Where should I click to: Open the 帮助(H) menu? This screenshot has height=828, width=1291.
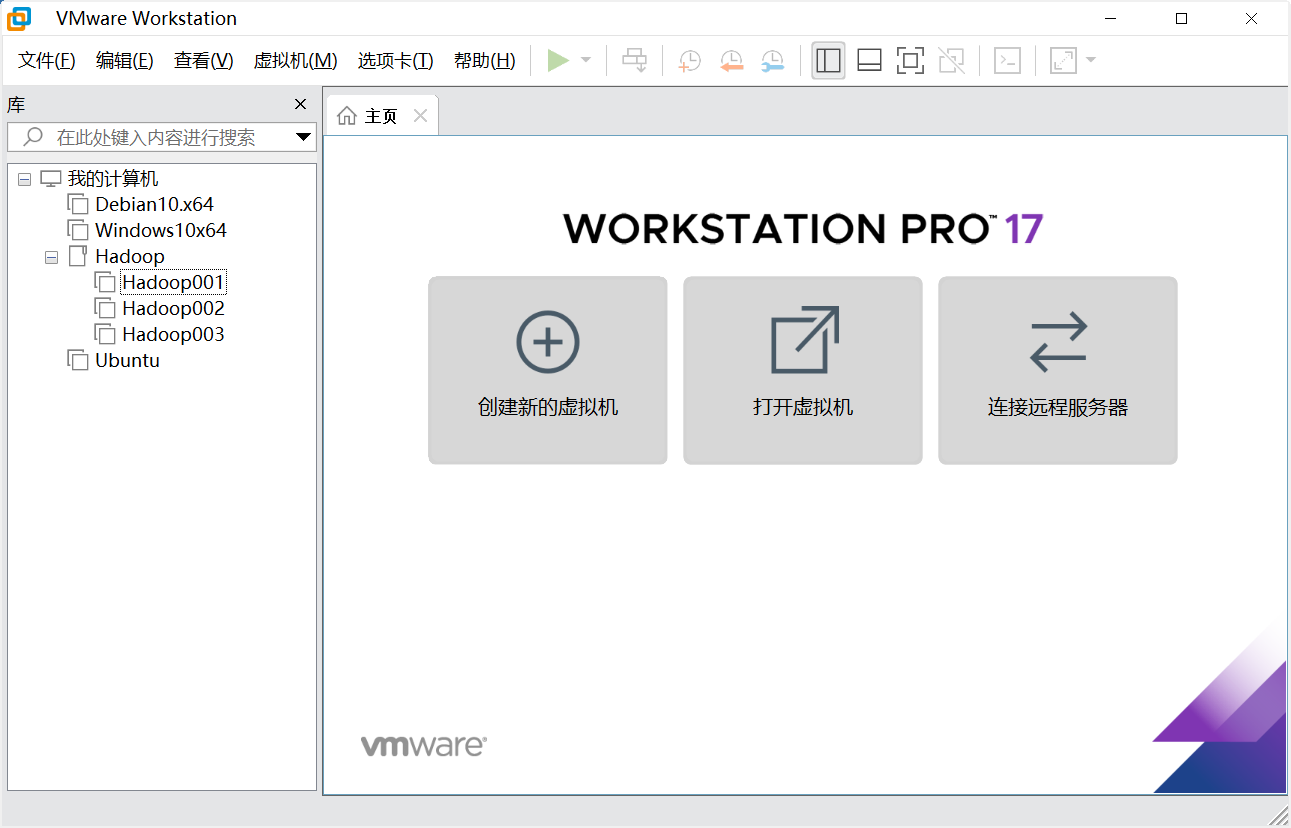485,61
